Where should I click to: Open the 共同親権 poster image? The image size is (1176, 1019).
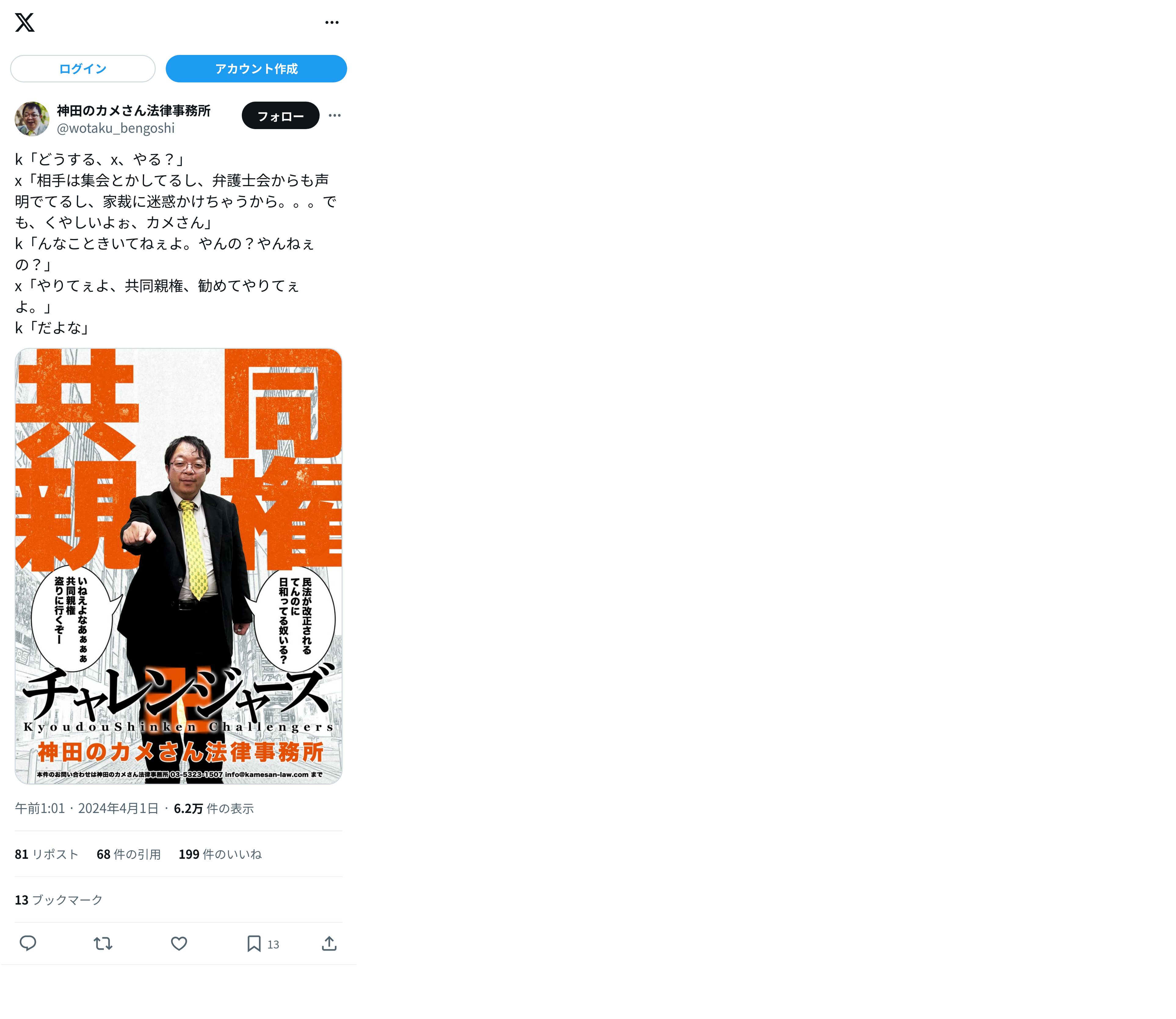[x=179, y=566]
